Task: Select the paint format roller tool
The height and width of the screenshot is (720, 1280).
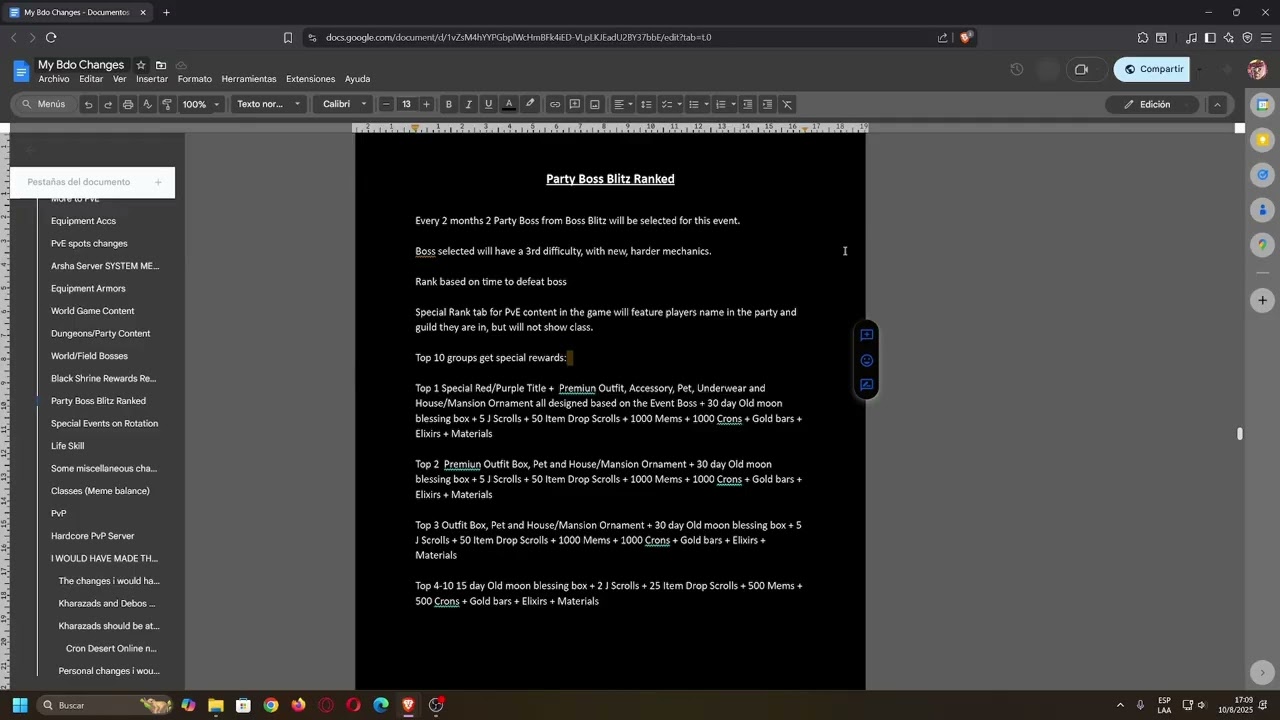Action: (x=167, y=104)
